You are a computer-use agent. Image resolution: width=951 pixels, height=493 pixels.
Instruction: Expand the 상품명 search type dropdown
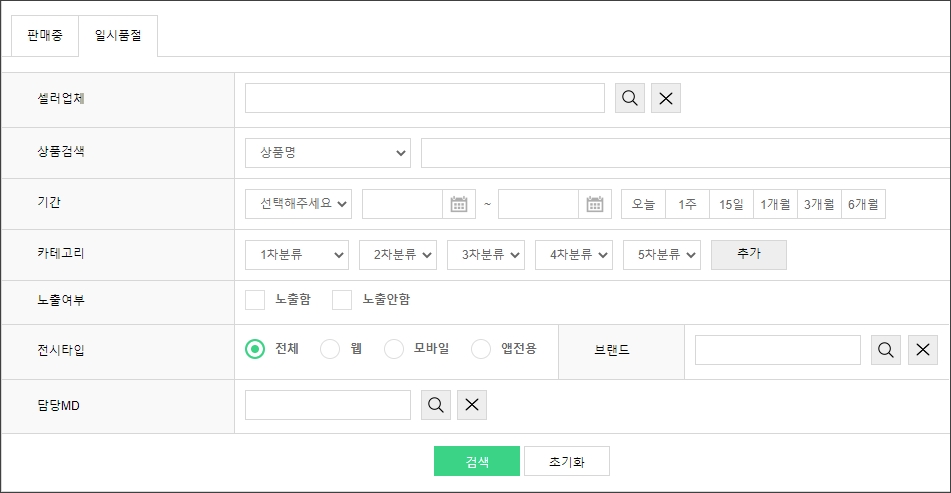328,153
